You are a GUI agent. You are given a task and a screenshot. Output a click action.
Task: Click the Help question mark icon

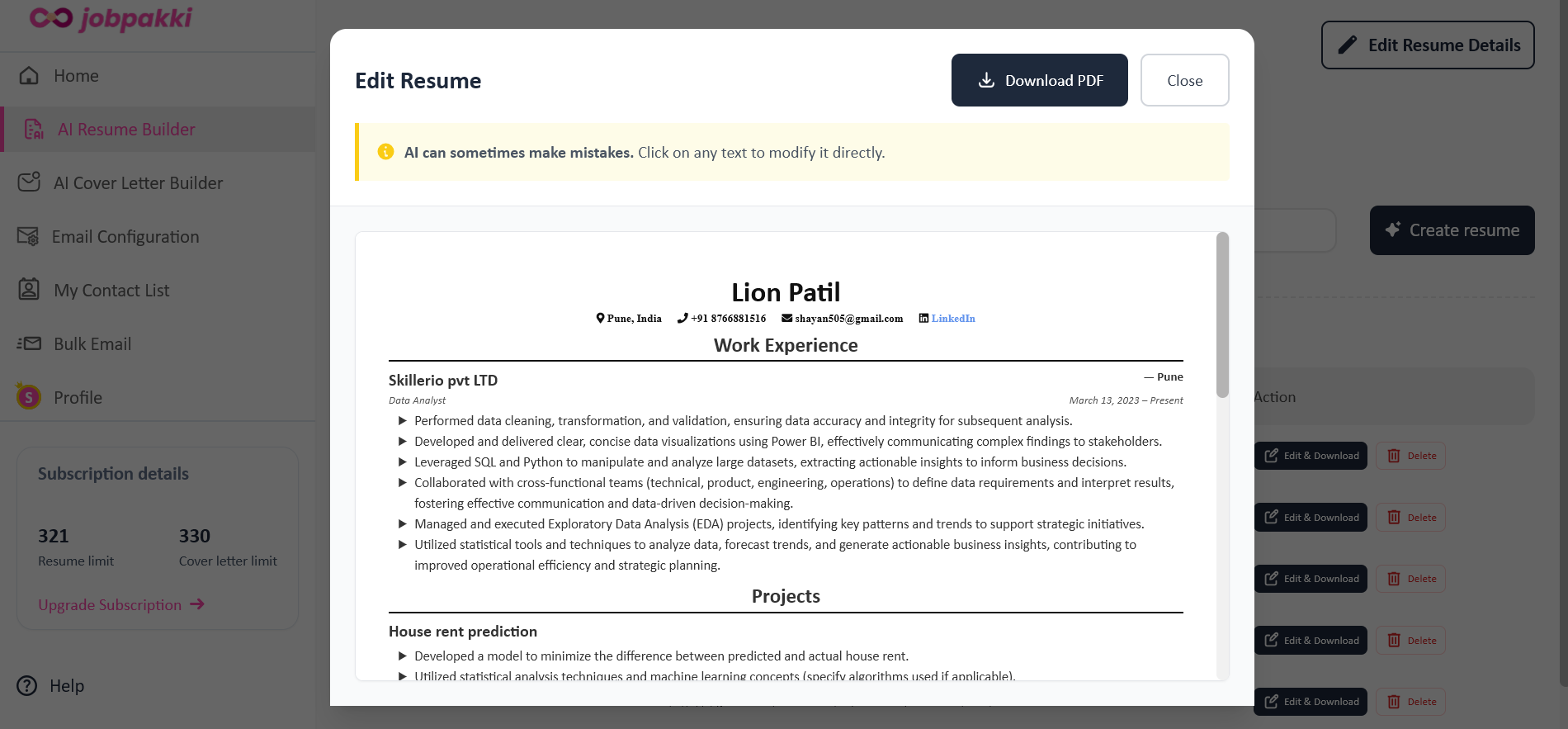(27, 686)
